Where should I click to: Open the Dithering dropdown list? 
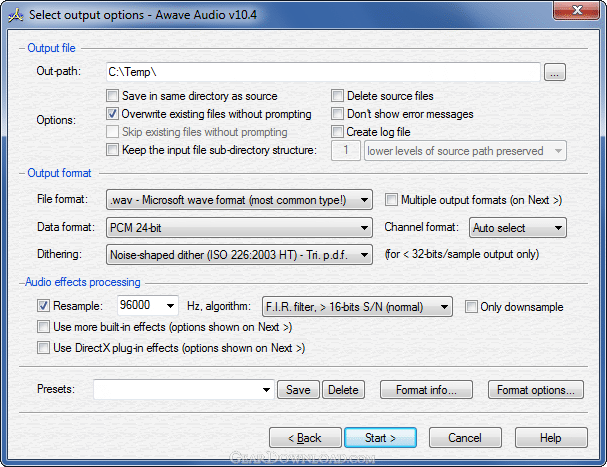pyautogui.click(x=239, y=254)
